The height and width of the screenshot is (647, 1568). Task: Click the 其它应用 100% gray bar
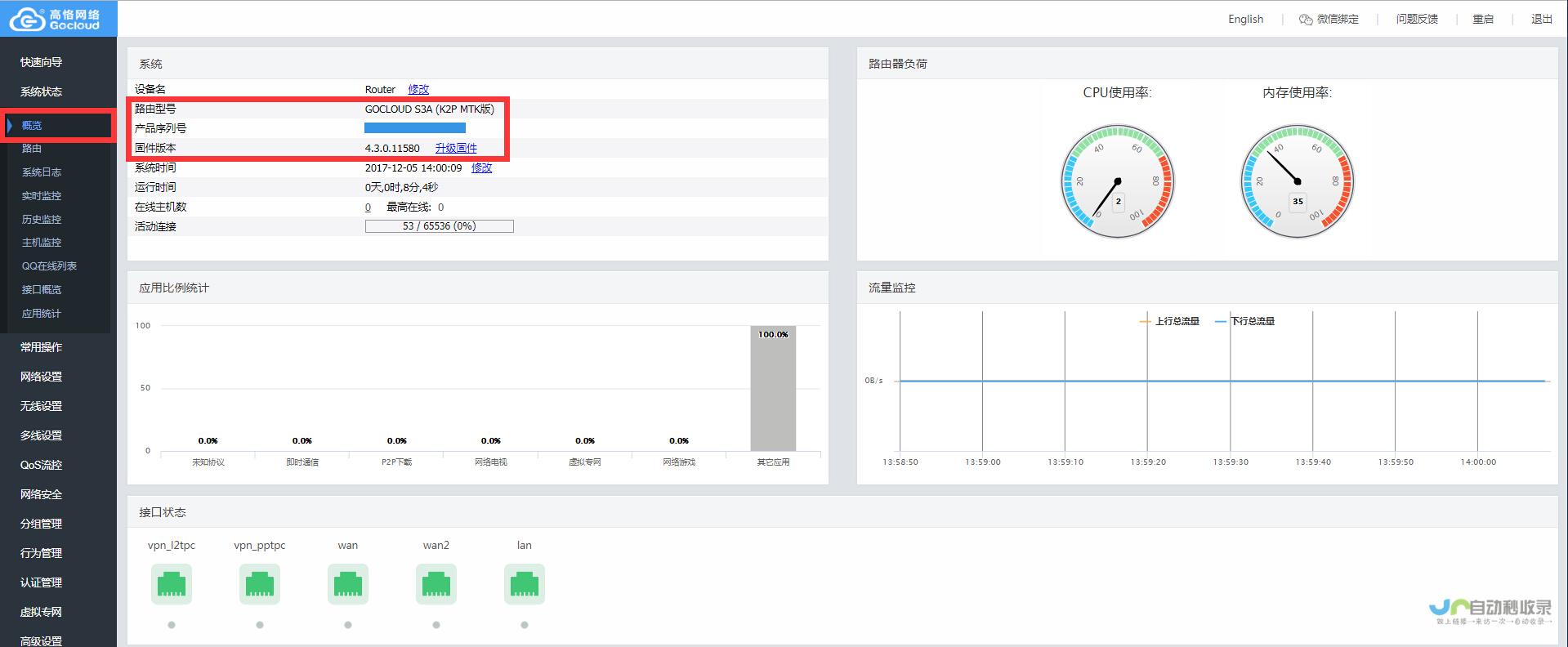coord(773,389)
